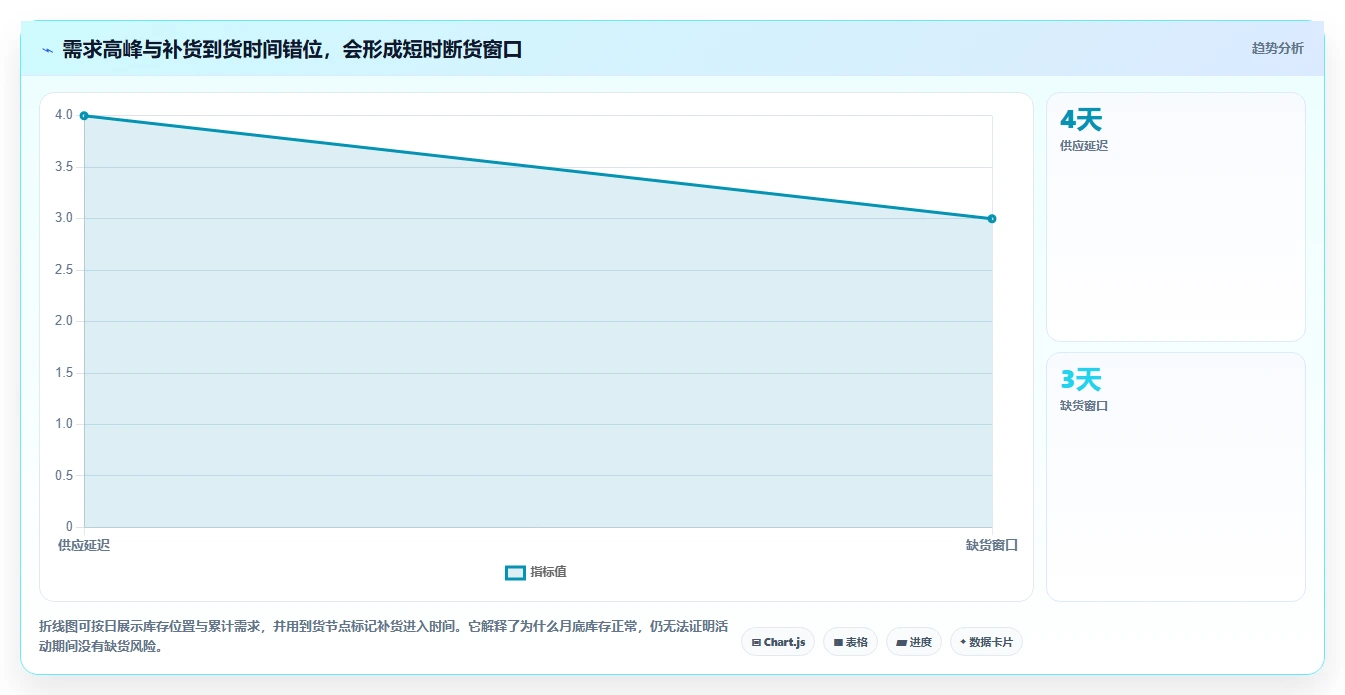This screenshot has width=1345, height=695.
Task: Click the y-axis tick label 2.5
Action: pos(64,270)
